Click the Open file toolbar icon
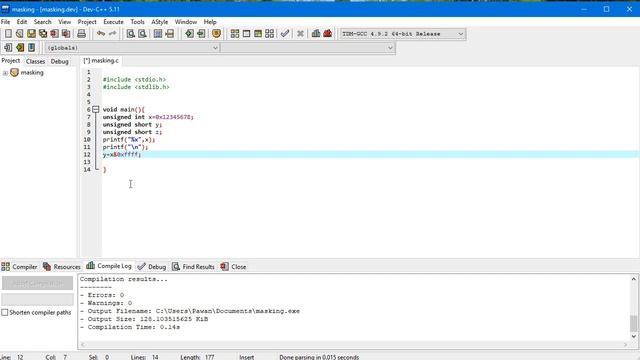The width and height of the screenshot is (640, 360). (x=20, y=33)
